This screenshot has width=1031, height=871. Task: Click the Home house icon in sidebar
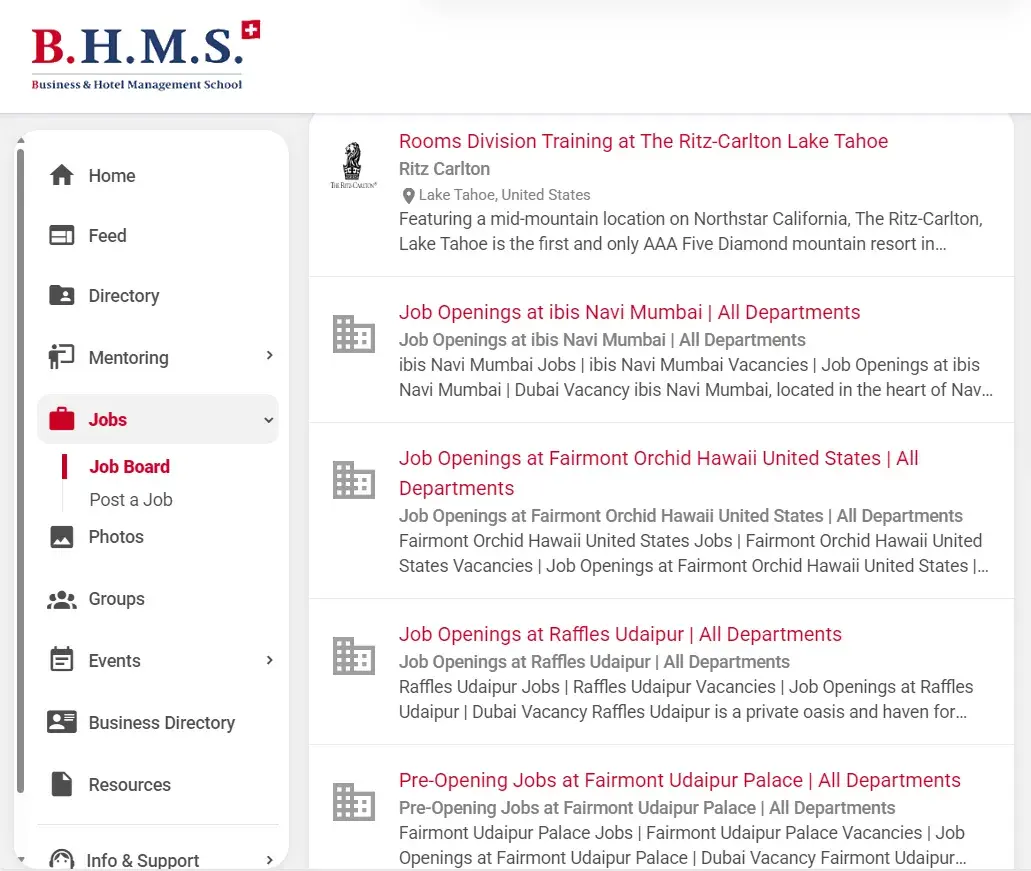62,176
